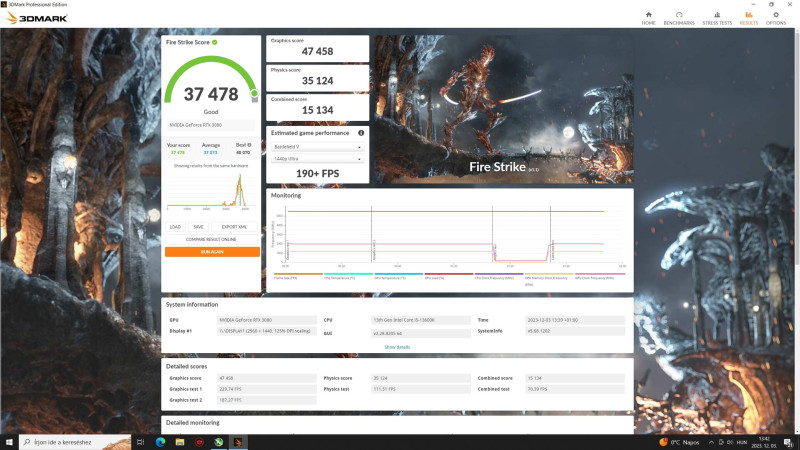
Task: Click the 3DMark logo
Action: click(x=37, y=18)
